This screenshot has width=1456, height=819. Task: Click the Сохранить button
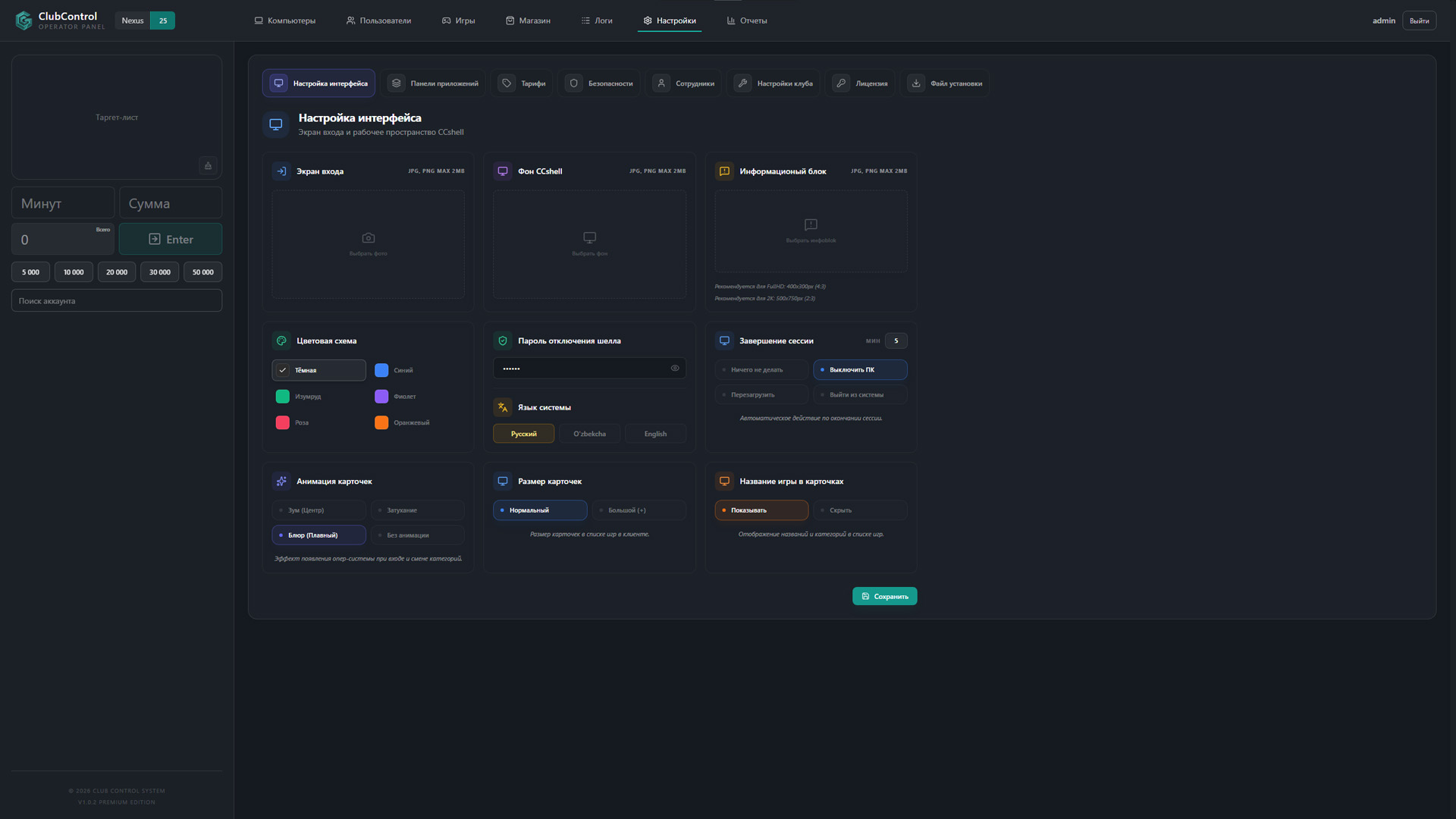click(884, 597)
